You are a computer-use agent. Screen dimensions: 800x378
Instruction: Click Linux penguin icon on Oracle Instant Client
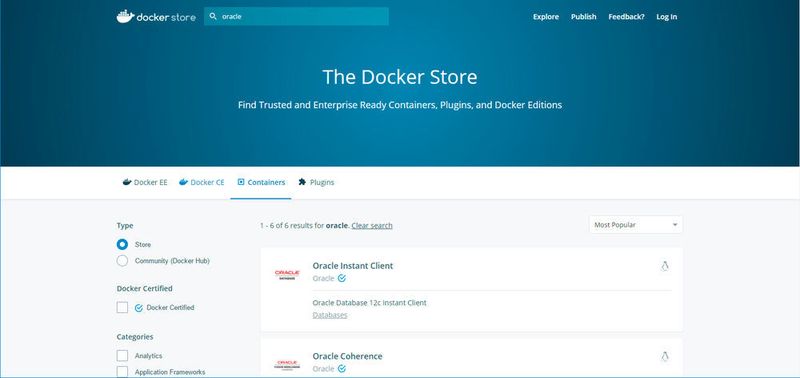(665, 266)
